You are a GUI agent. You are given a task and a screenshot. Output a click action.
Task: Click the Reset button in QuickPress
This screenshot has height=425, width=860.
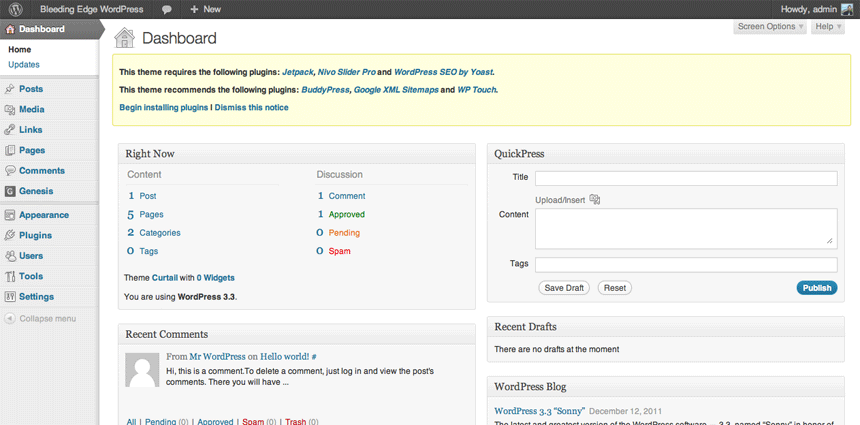pos(615,288)
